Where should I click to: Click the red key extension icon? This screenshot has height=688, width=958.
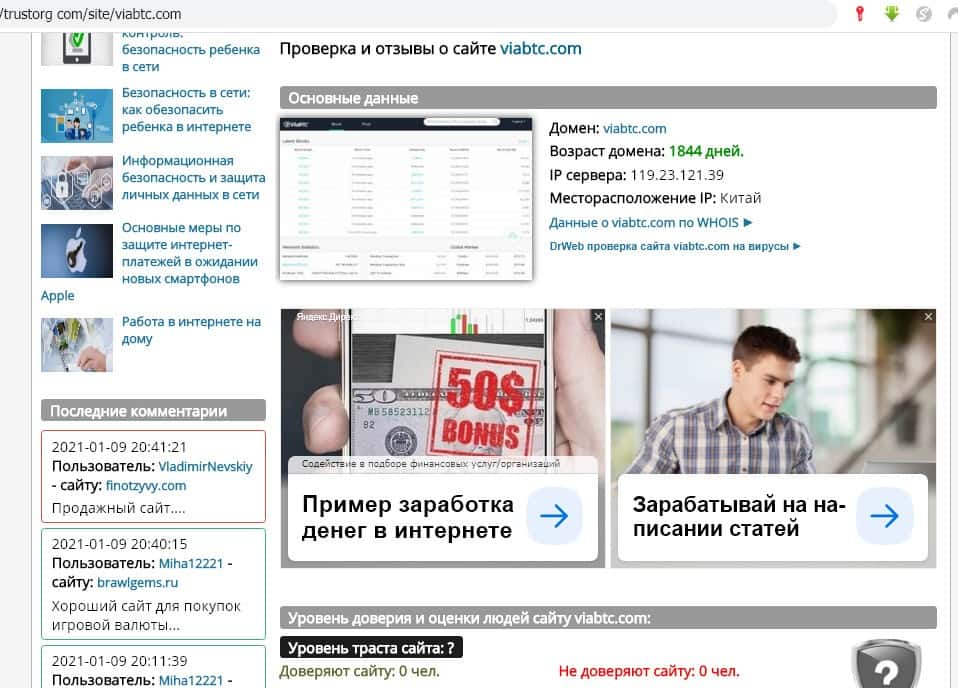[860, 13]
